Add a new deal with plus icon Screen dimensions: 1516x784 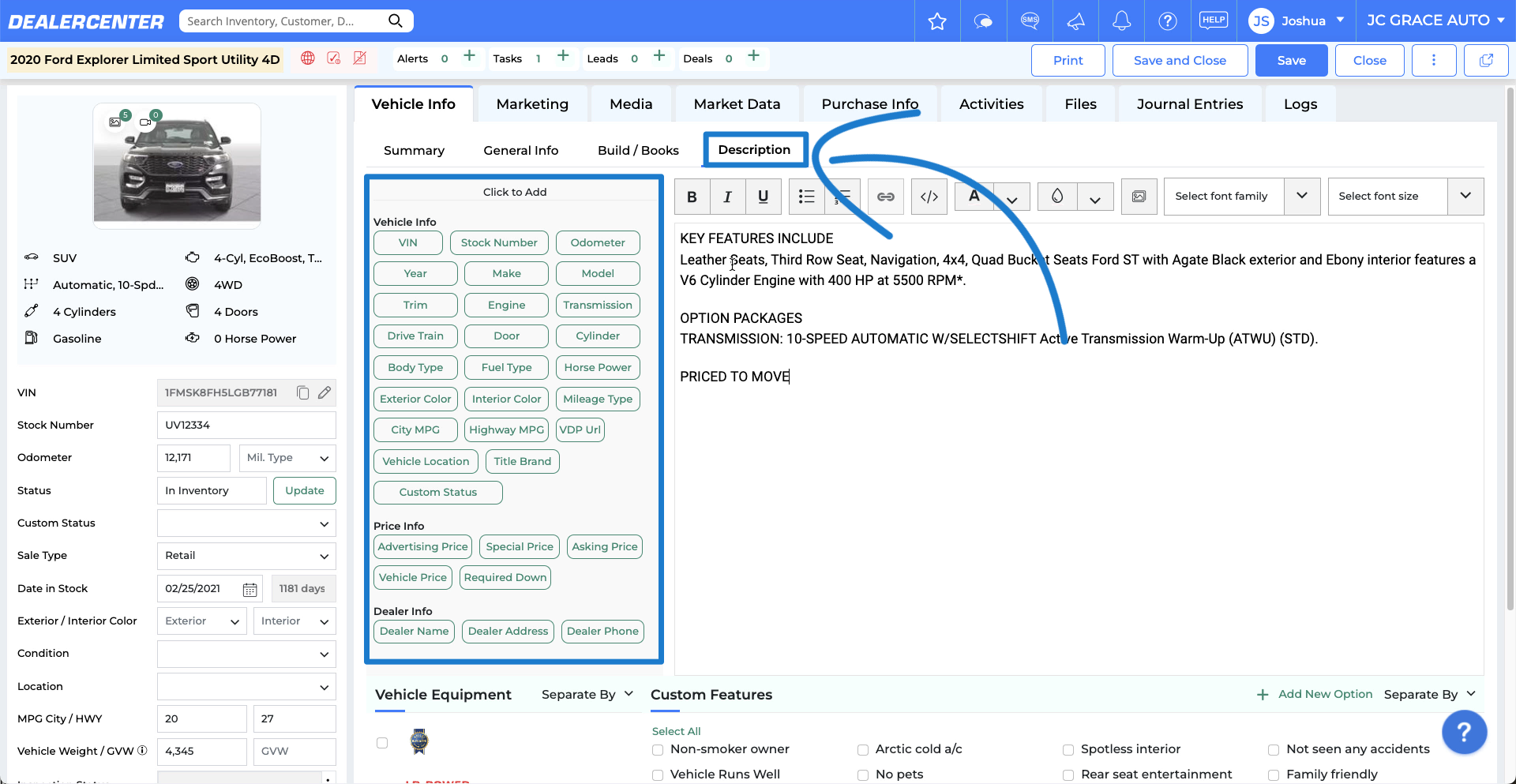[753, 56]
